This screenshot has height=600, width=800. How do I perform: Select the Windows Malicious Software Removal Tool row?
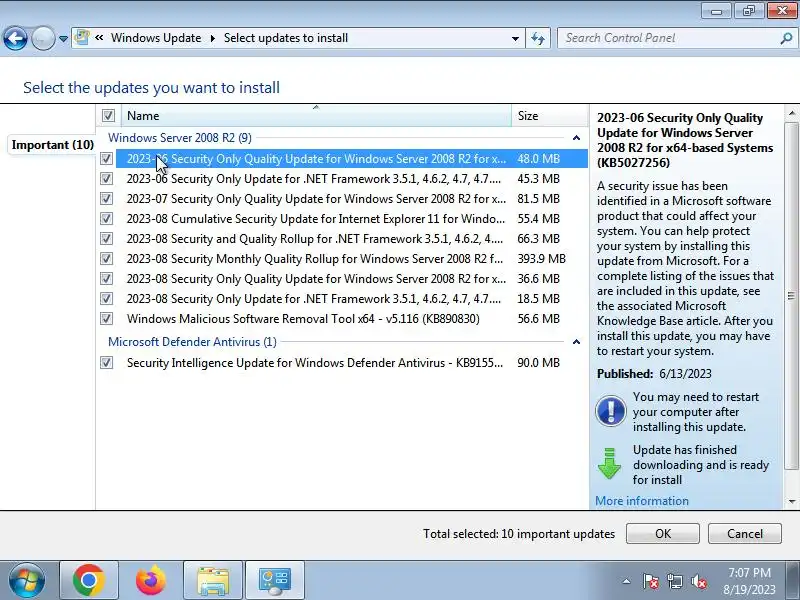coord(352,318)
